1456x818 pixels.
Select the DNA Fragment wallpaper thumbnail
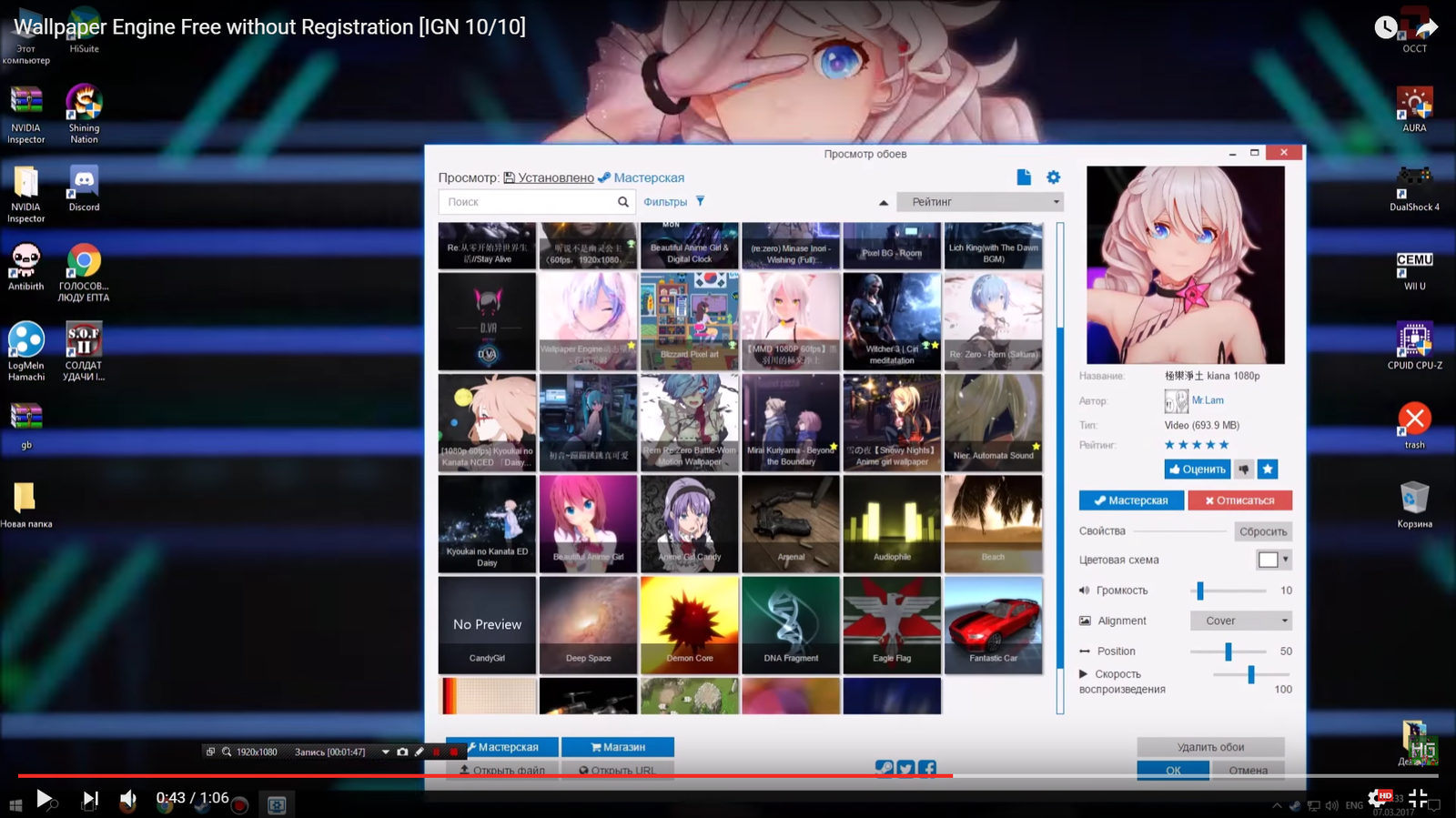click(x=791, y=625)
